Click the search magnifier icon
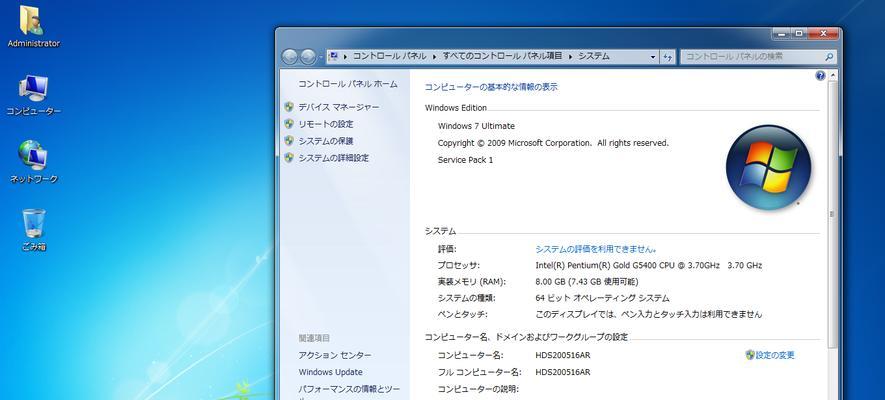The image size is (885, 400). 829,56
